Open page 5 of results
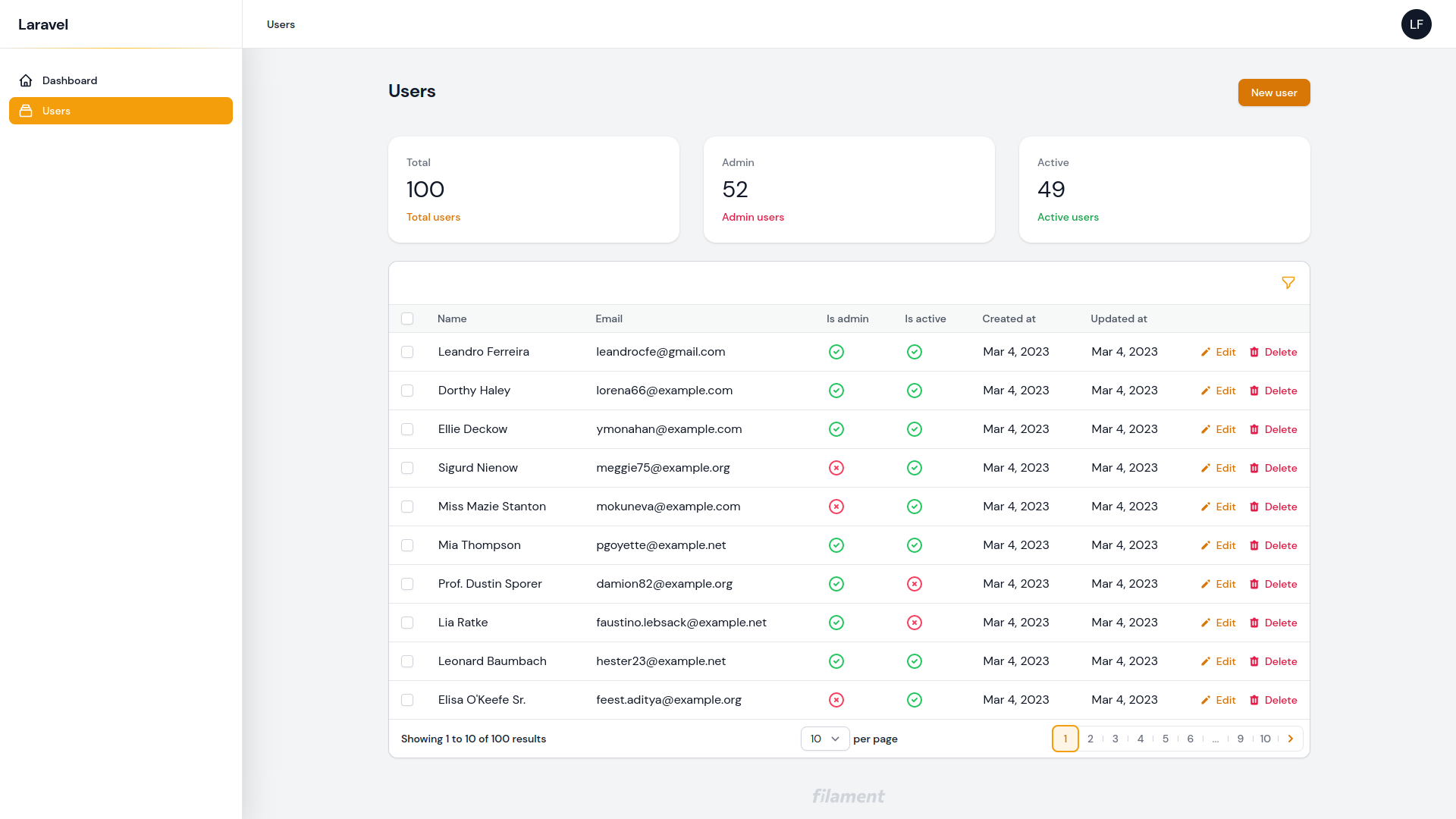Image resolution: width=1456 pixels, height=819 pixels. coord(1165,738)
